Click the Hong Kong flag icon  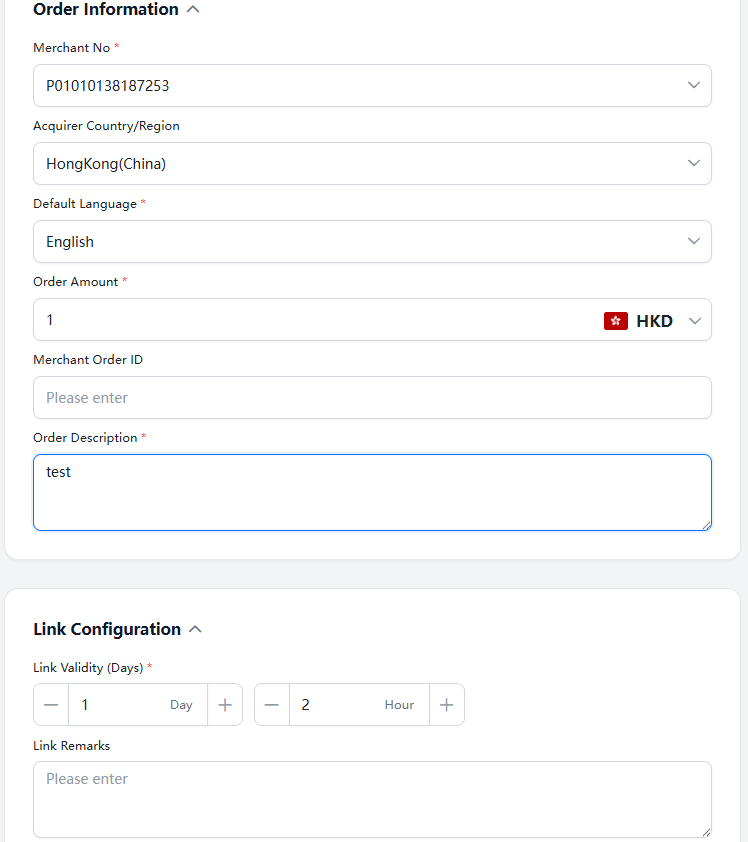615,321
